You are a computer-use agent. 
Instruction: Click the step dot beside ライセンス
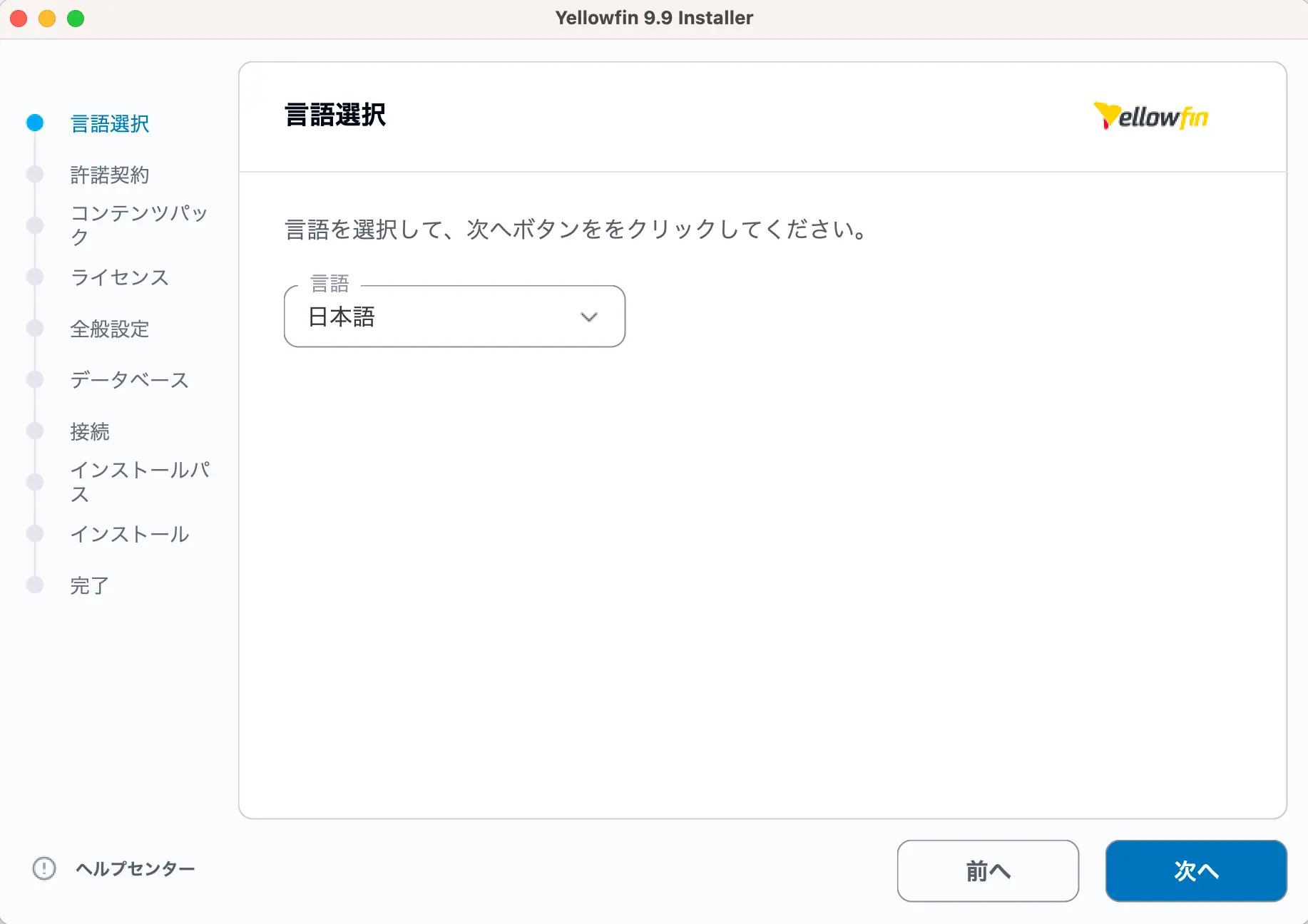click(x=35, y=277)
